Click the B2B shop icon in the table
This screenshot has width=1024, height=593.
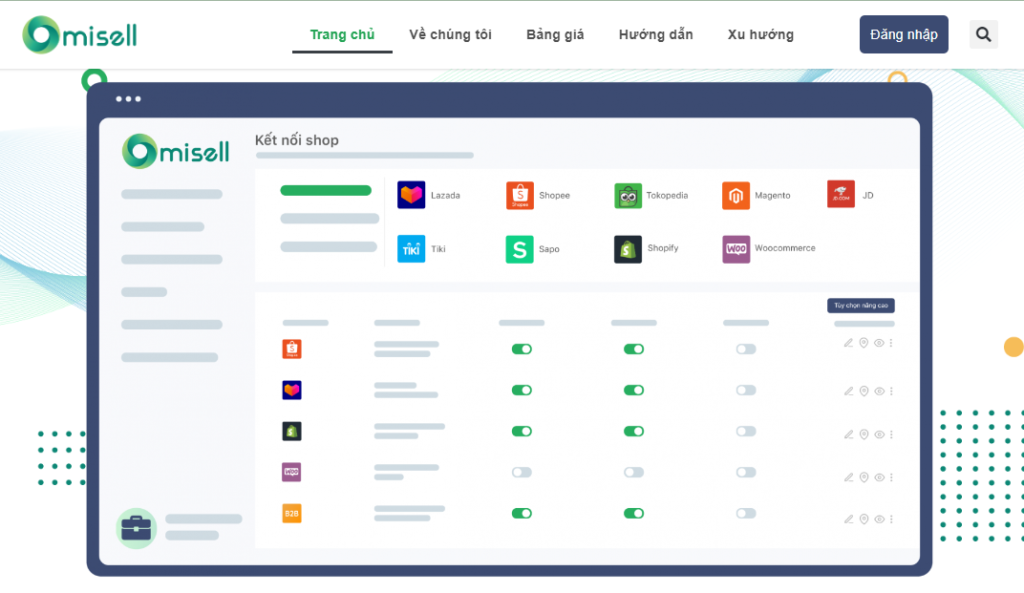pyautogui.click(x=292, y=513)
